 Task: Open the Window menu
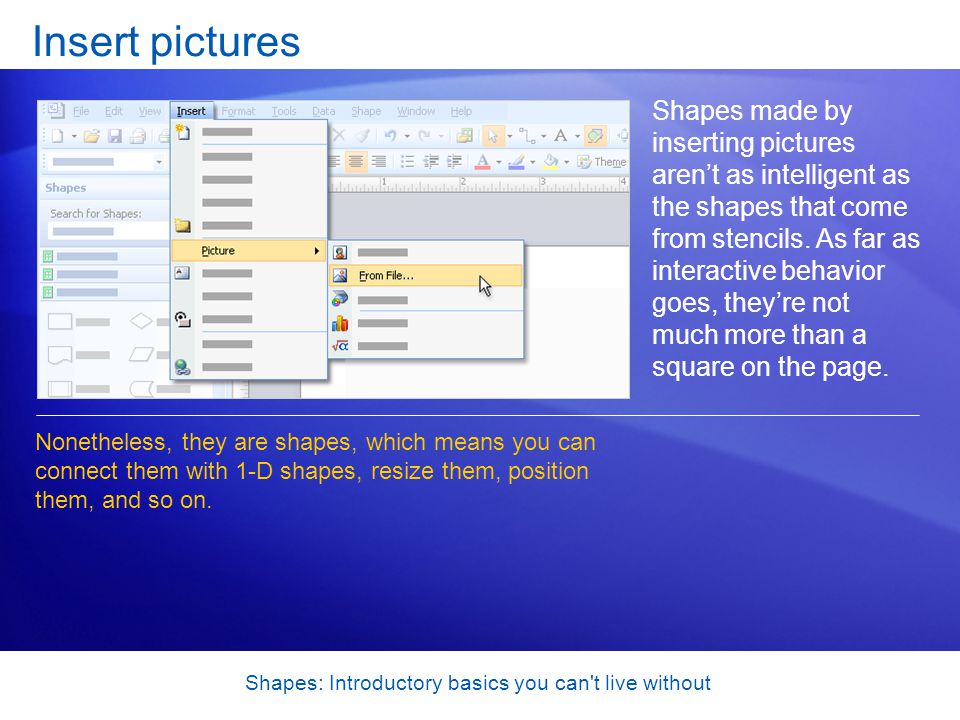(416, 111)
